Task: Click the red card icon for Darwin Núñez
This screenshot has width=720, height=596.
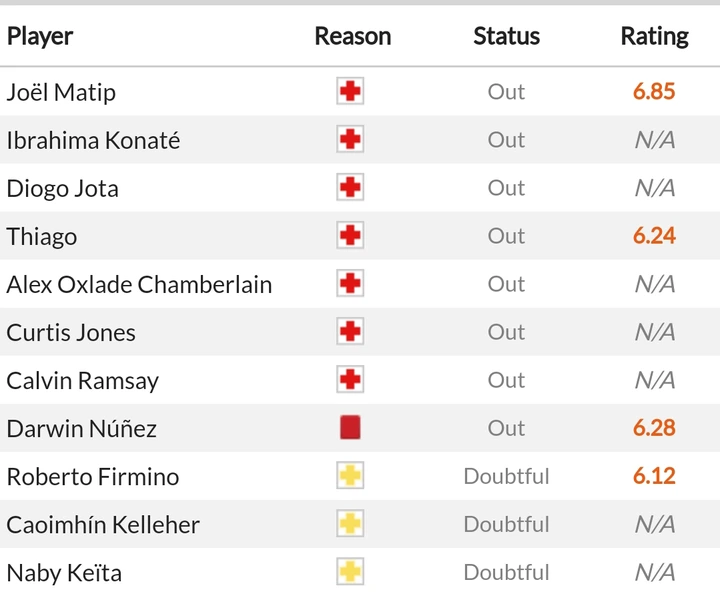Action: [350, 428]
